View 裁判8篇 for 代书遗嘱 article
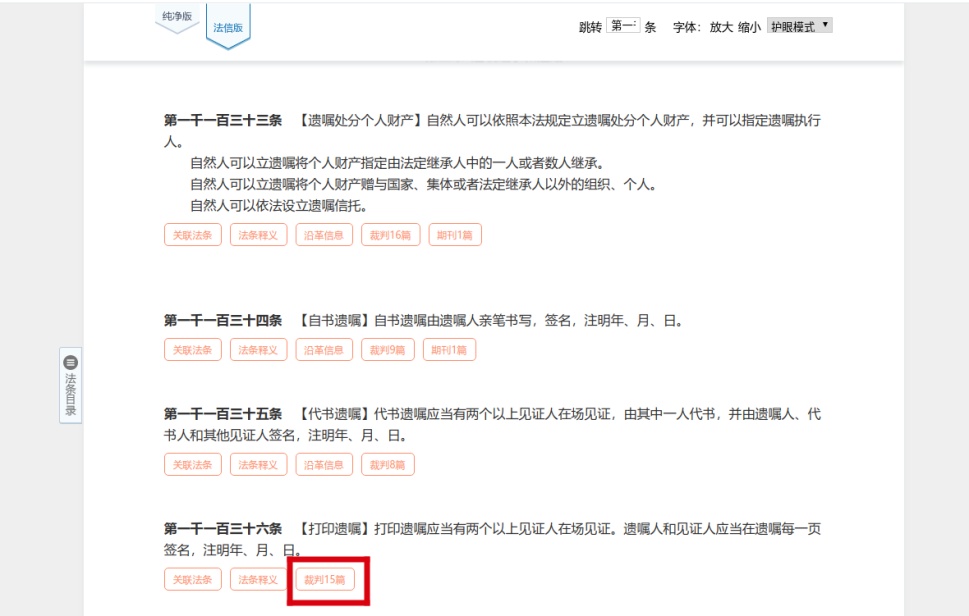969x616 pixels. pos(388,464)
